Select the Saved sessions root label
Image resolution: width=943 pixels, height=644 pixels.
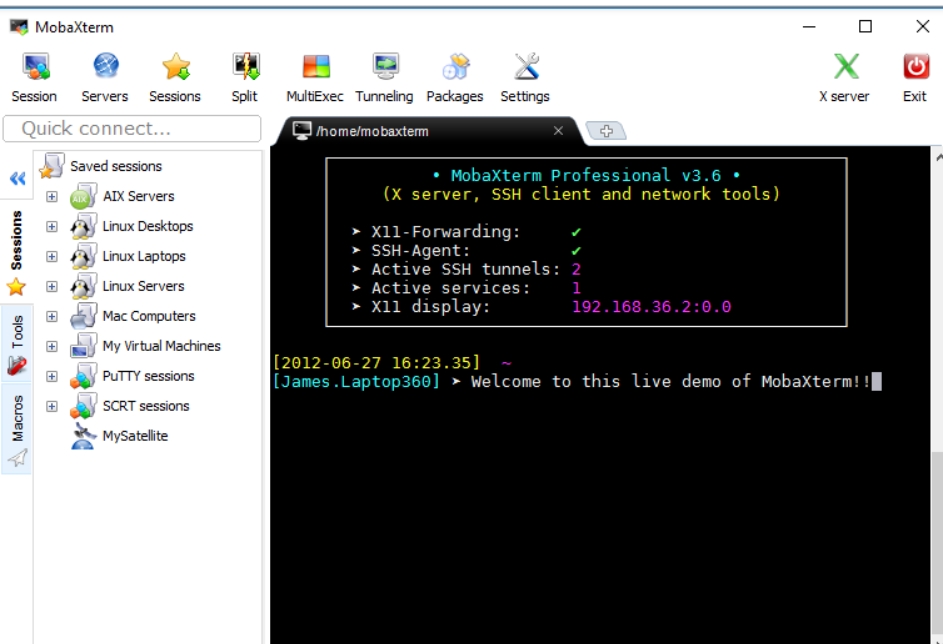[x=116, y=166]
